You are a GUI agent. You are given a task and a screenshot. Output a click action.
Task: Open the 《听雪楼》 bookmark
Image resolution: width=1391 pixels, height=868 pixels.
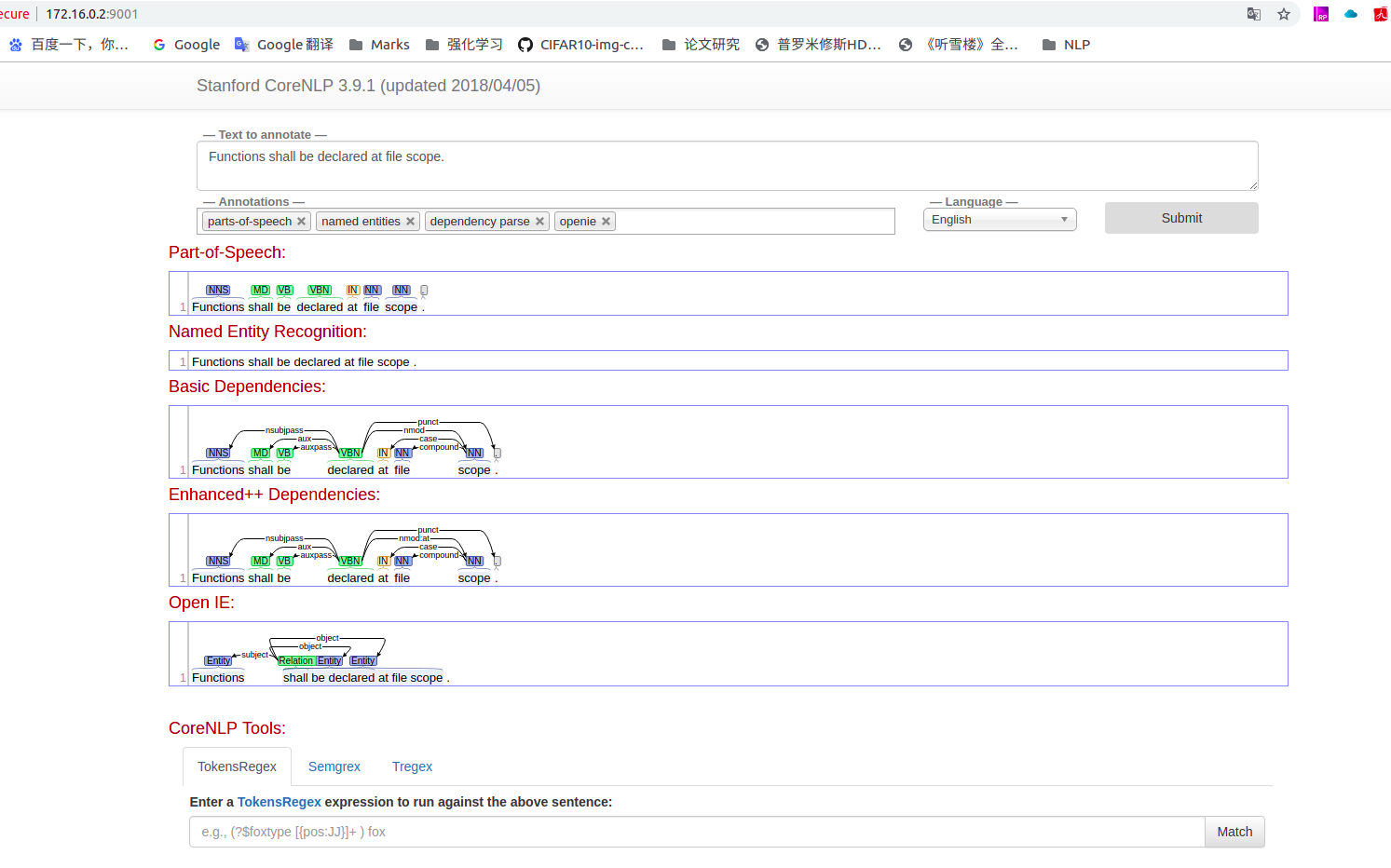(959, 45)
